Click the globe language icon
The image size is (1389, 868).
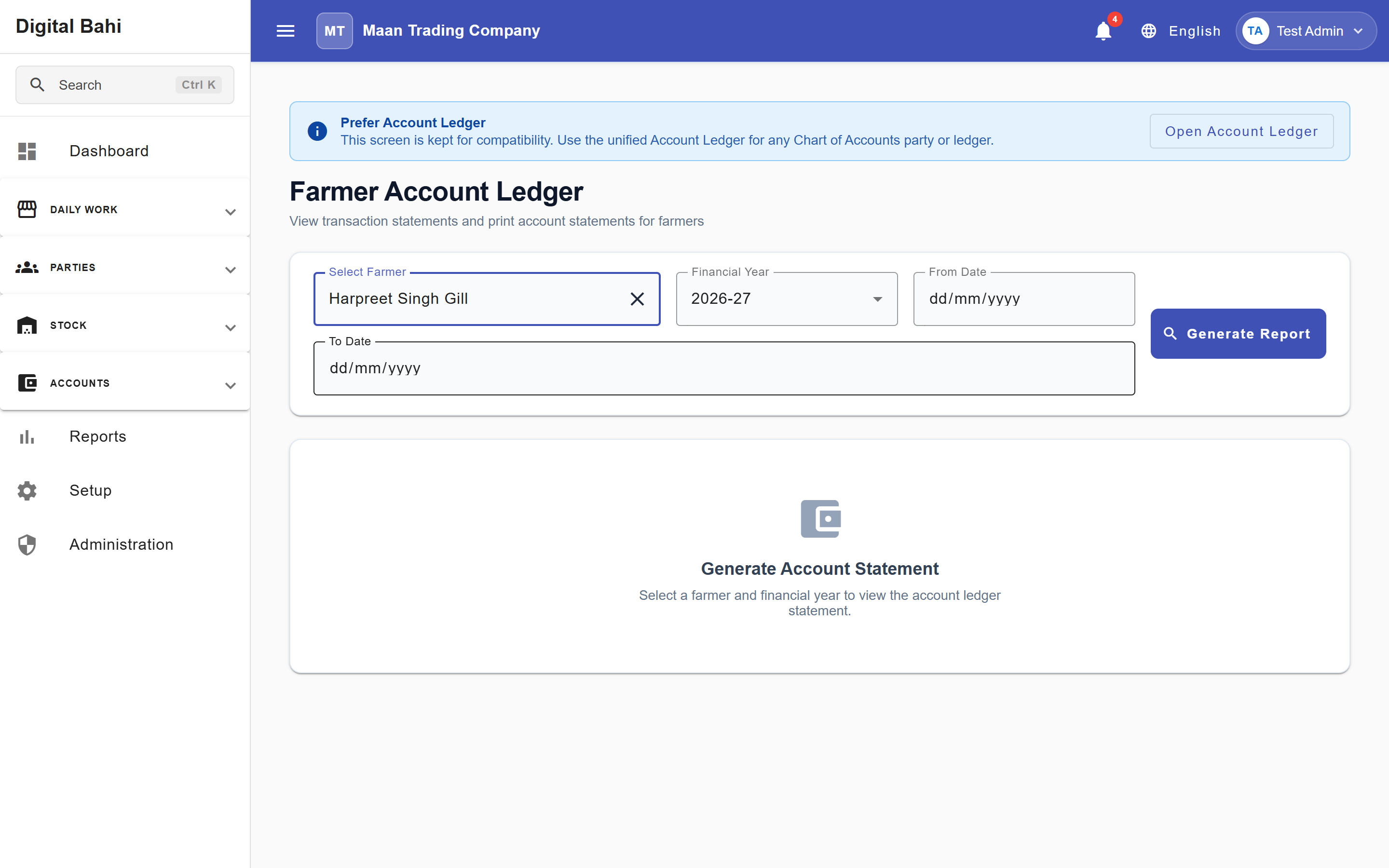(x=1148, y=31)
